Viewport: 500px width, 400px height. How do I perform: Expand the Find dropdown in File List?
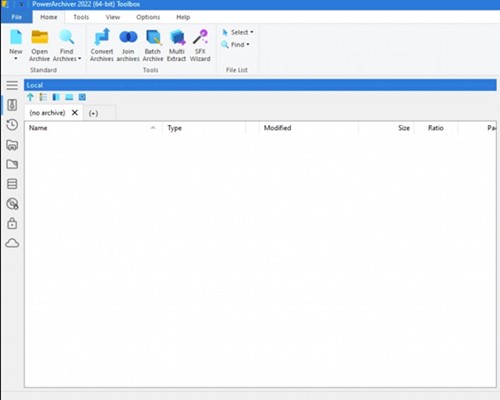click(x=236, y=45)
